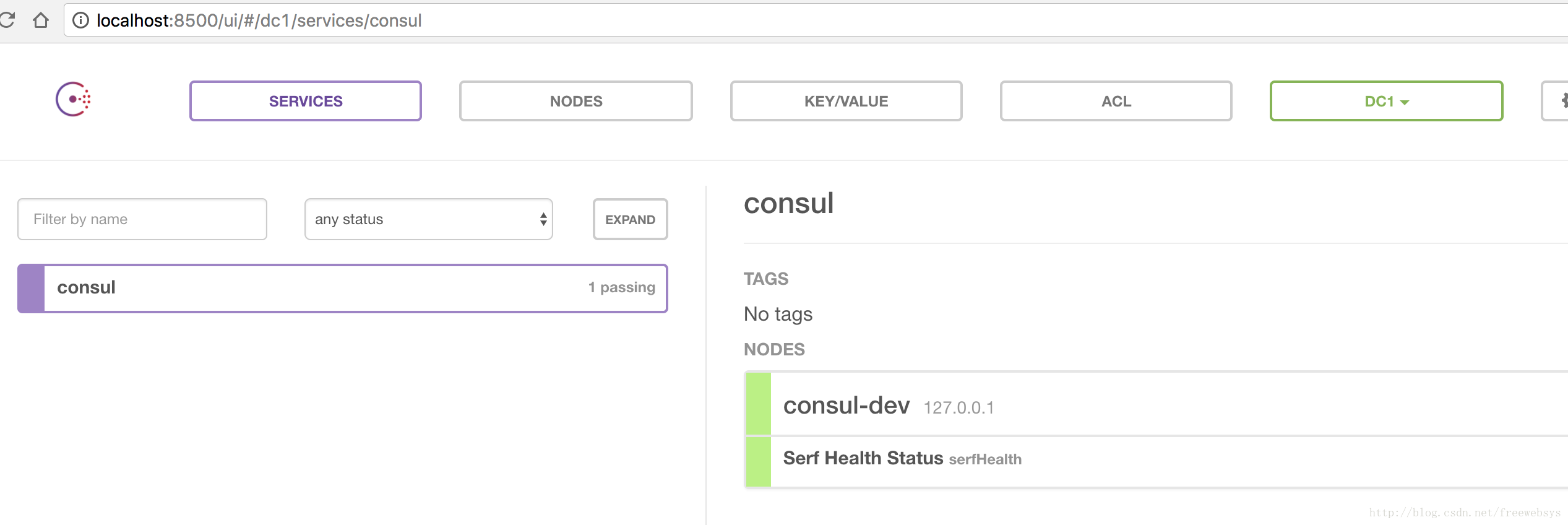Open the DC1 datacenter dropdown
Viewport: 1568px width, 525px height.
(x=1386, y=101)
